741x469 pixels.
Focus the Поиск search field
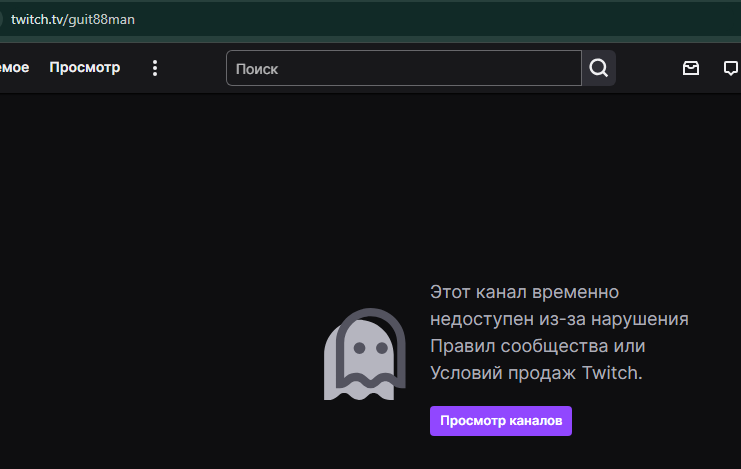(x=404, y=68)
